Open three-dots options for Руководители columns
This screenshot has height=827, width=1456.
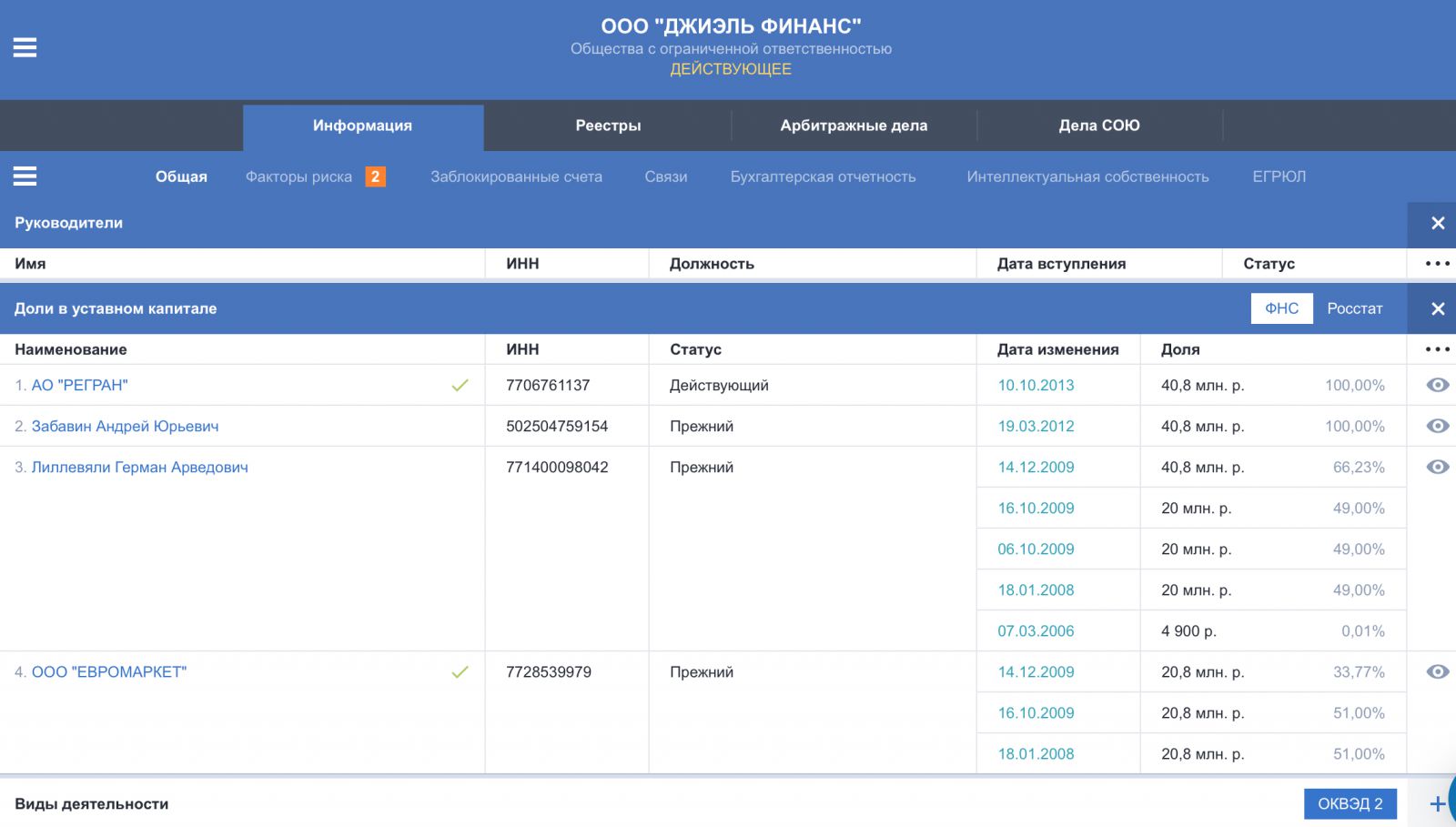point(1438,264)
